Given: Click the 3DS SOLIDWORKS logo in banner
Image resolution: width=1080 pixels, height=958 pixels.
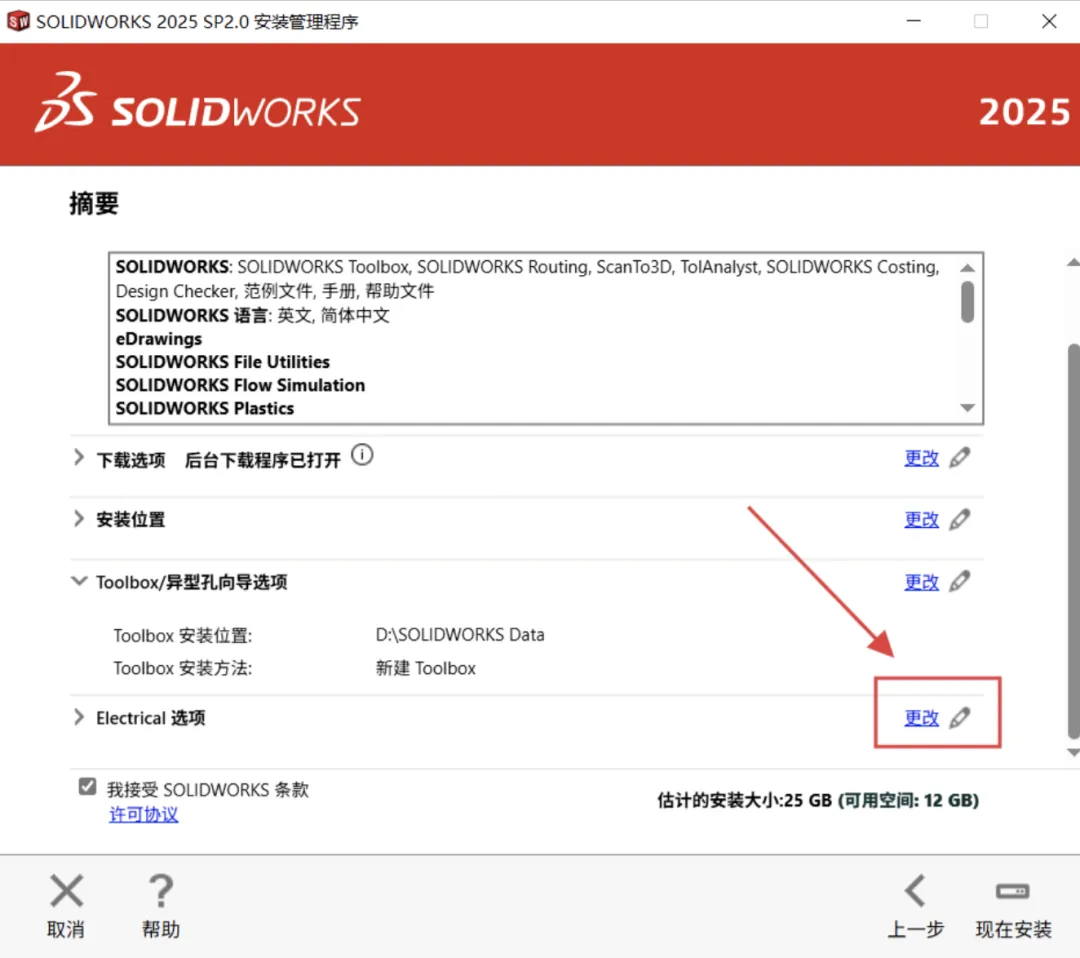Looking at the screenshot, I should pyautogui.click(x=198, y=103).
